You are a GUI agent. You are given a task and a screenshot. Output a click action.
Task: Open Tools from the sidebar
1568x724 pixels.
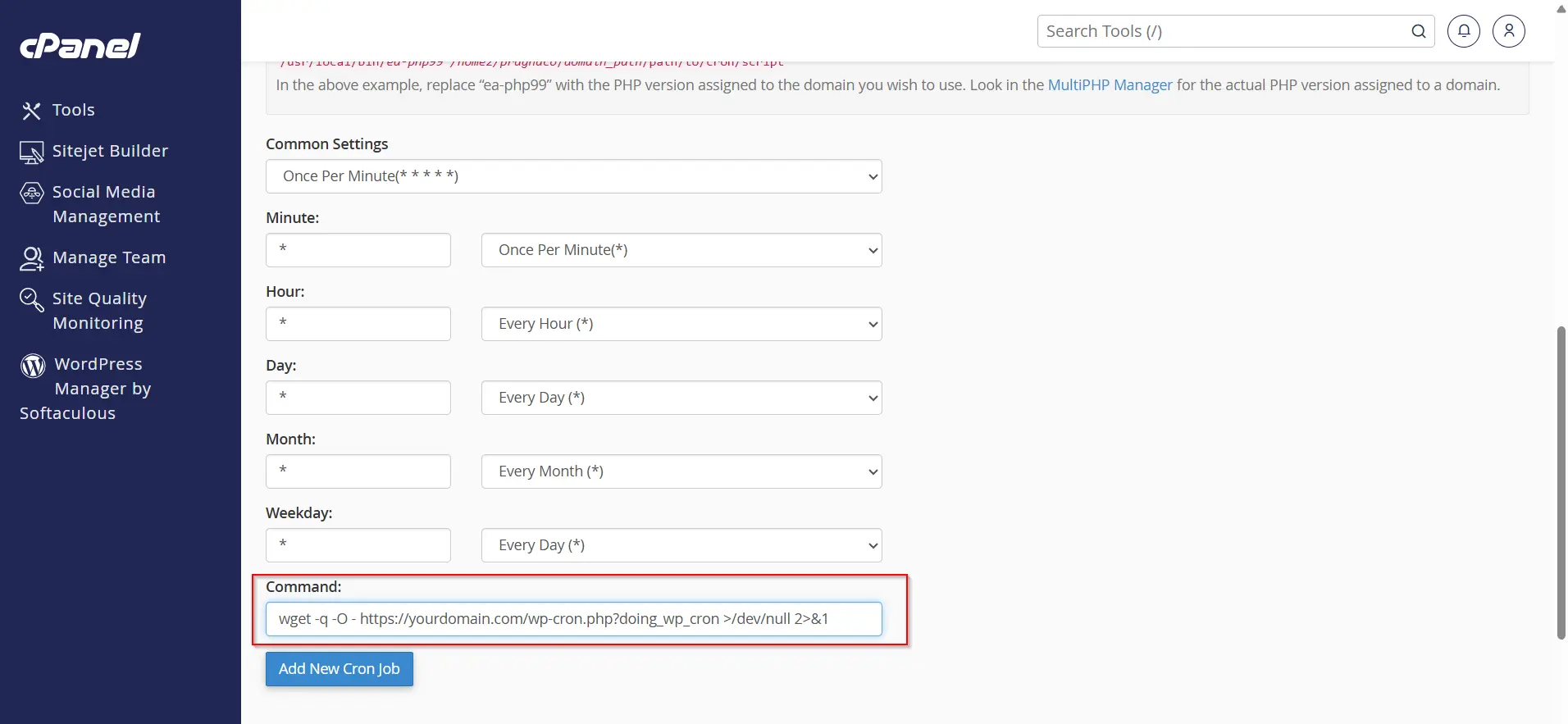[x=74, y=110]
